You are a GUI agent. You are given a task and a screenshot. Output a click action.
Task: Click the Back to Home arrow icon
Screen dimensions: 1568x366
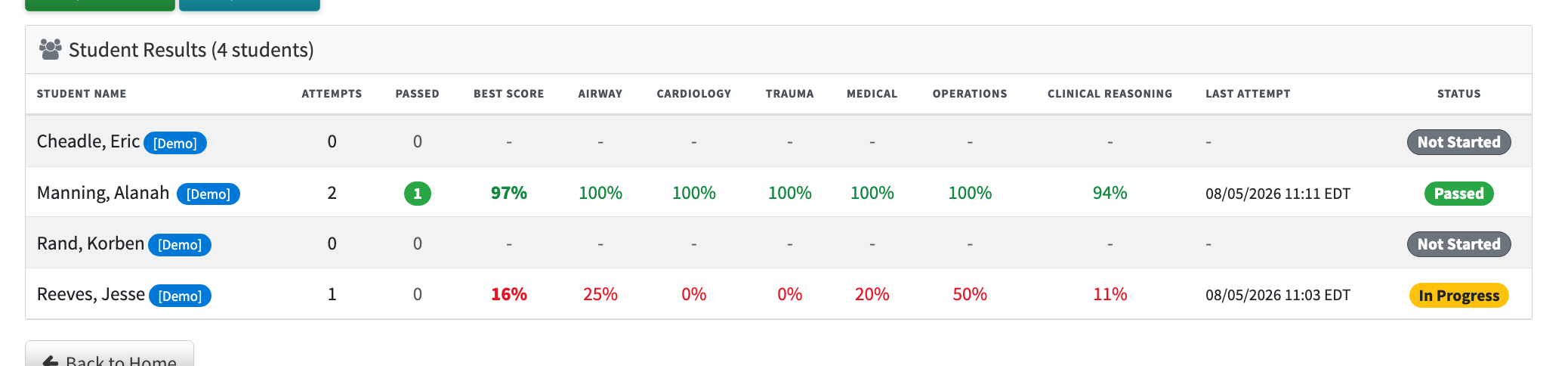tap(51, 361)
